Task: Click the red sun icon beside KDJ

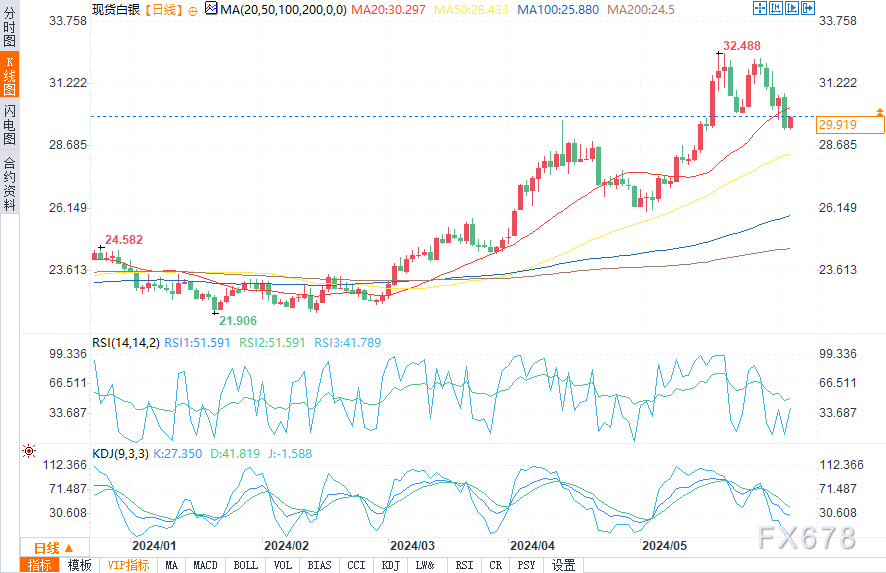Action: point(29,451)
